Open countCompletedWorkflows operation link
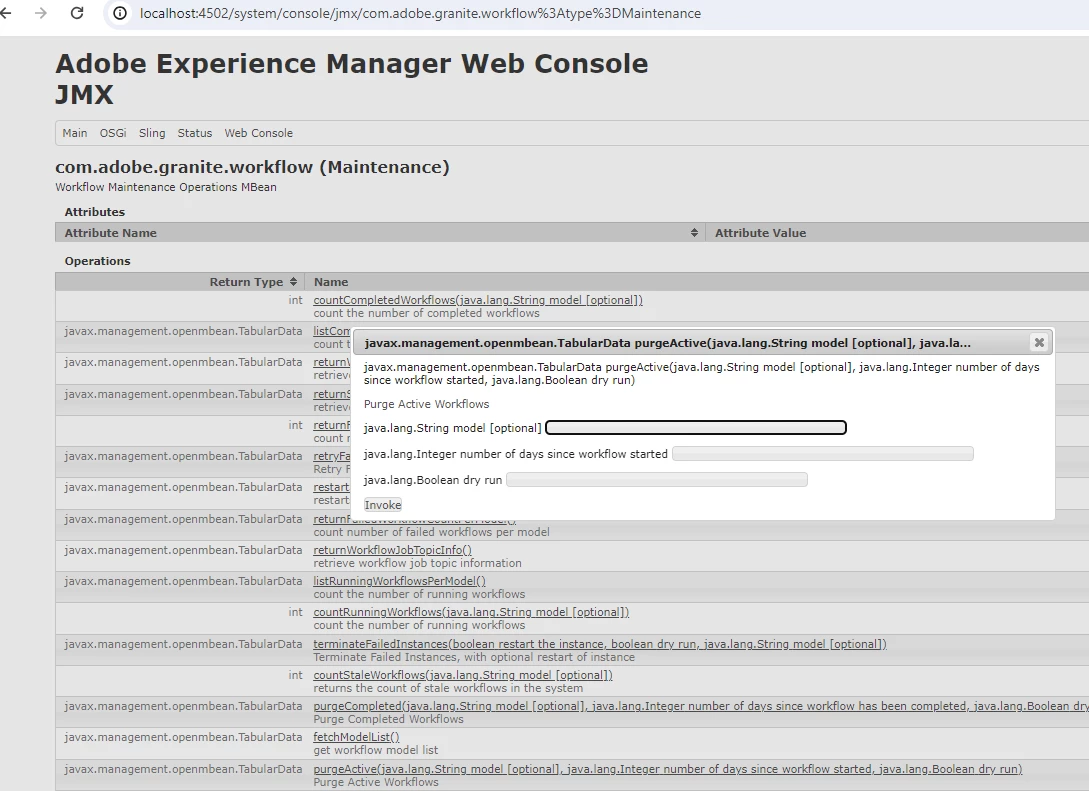1089x791 pixels. click(x=478, y=300)
